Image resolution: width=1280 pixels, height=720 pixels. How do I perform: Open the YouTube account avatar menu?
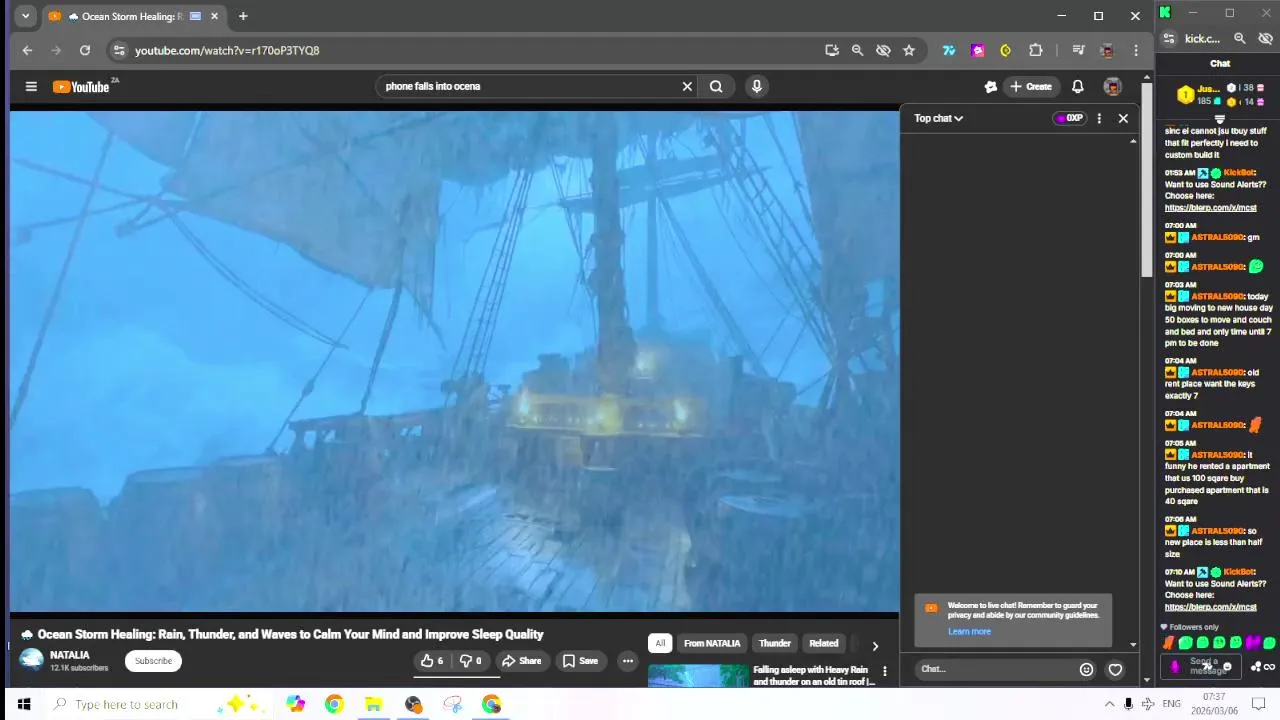[1112, 87]
